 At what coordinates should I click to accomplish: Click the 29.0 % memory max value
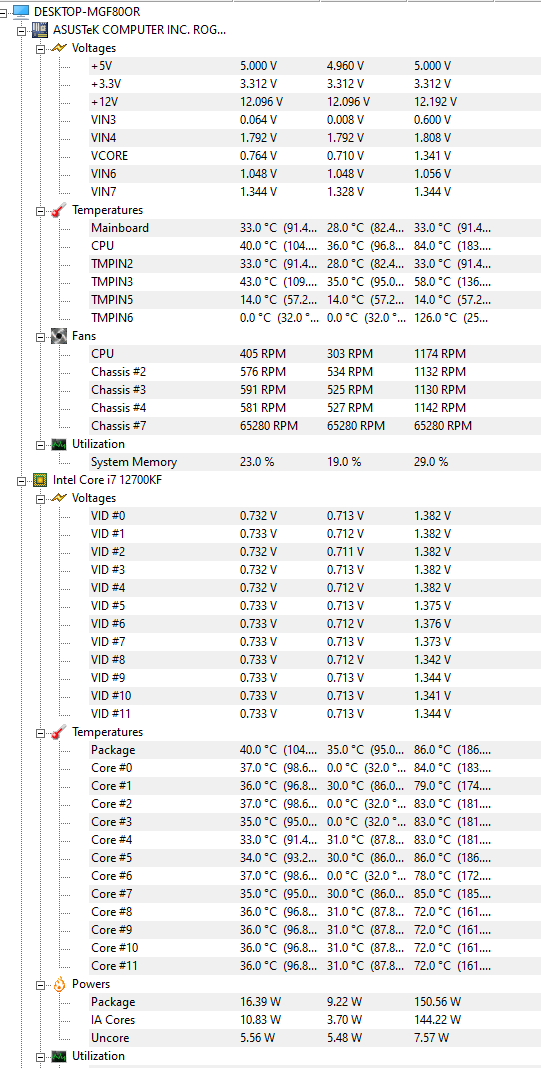(431, 462)
